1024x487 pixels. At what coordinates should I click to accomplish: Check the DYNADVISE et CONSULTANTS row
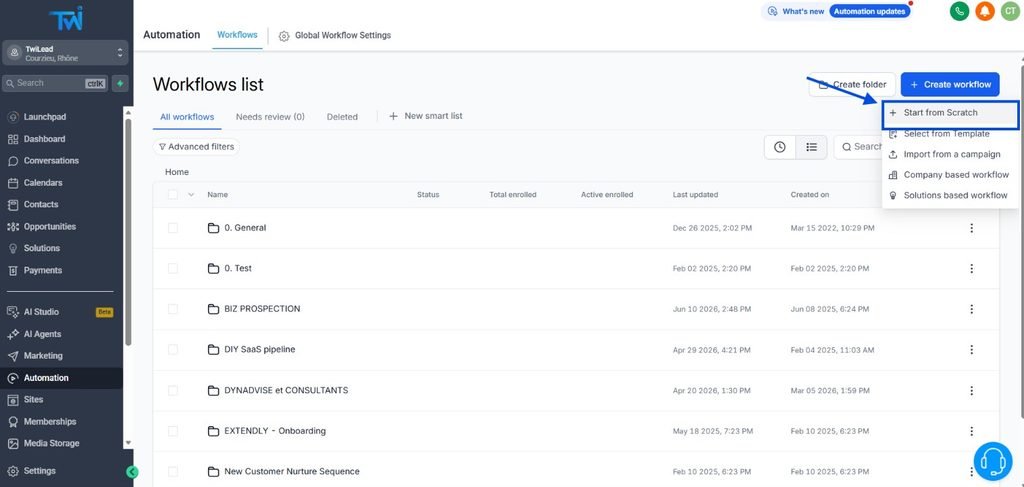[x=172, y=390]
